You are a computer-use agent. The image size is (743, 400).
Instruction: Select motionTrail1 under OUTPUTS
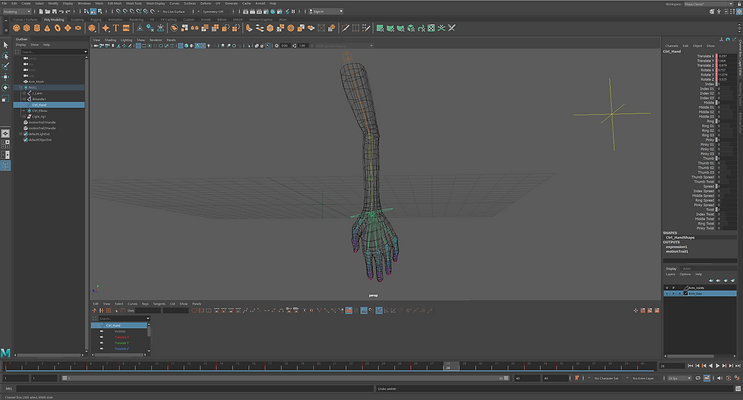677,251
